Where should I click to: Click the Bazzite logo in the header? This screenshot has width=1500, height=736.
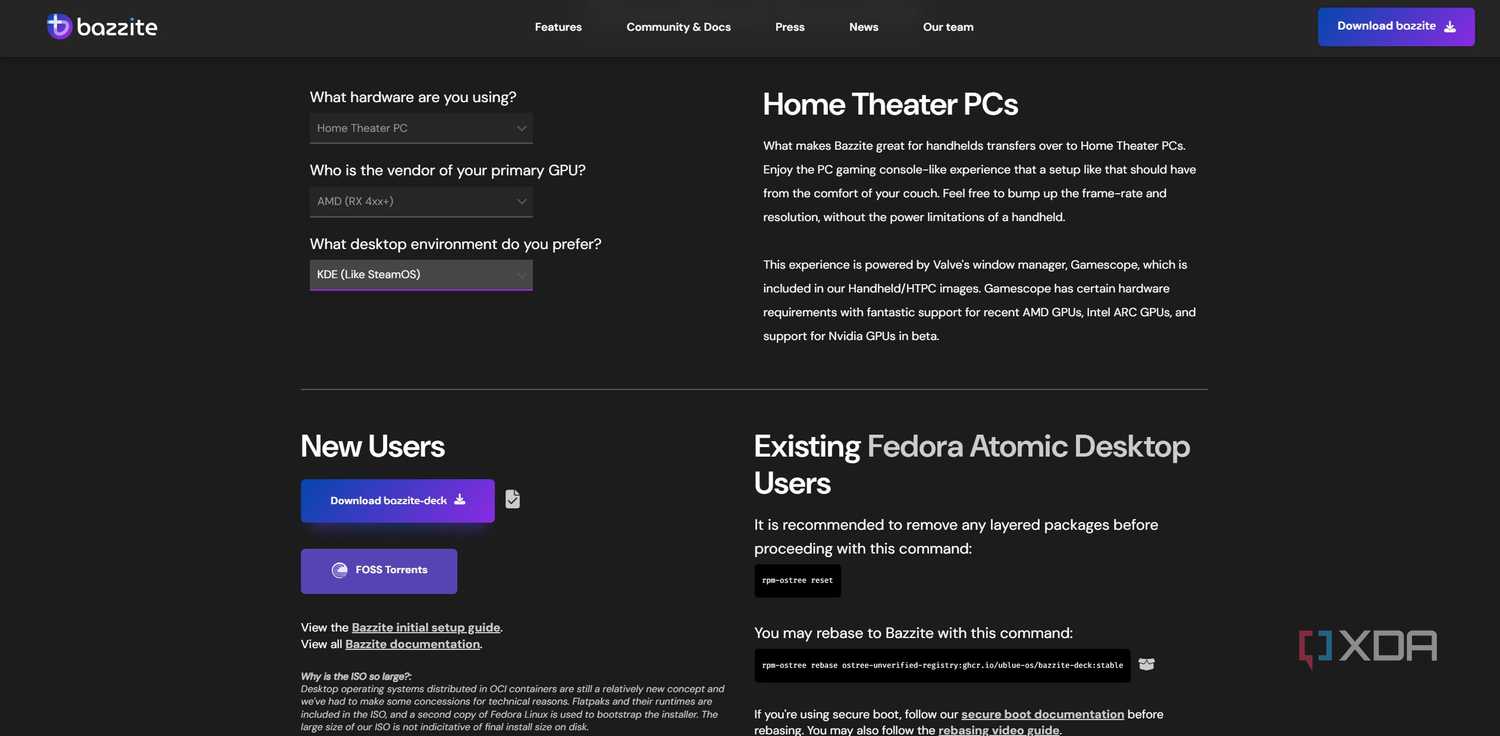pos(102,27)
